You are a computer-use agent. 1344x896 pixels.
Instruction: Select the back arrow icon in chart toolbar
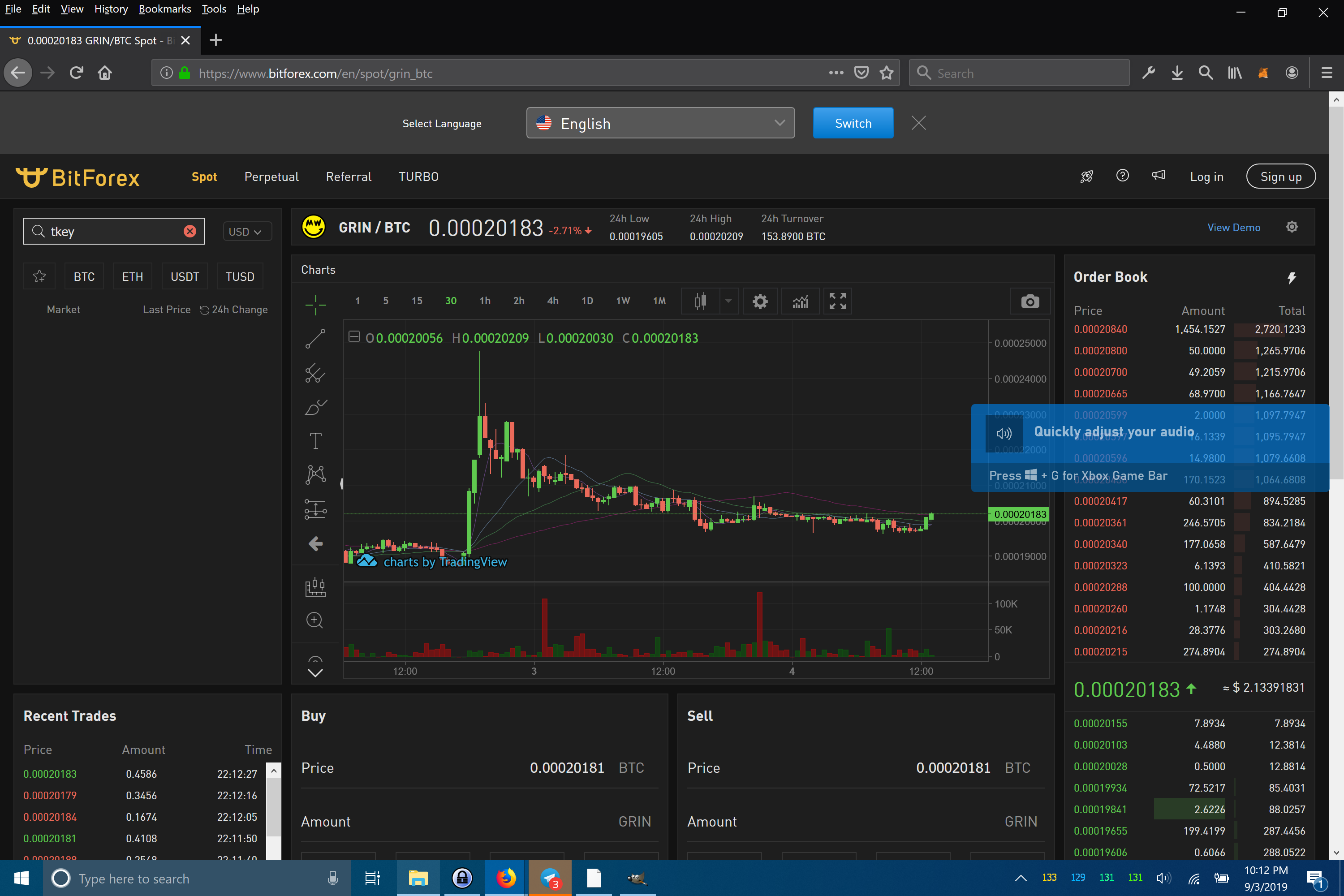315,543
